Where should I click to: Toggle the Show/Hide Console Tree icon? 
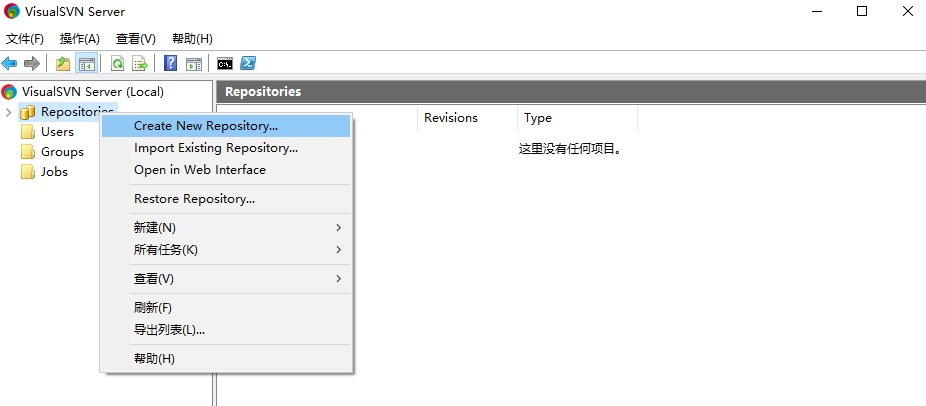(86, 63)
